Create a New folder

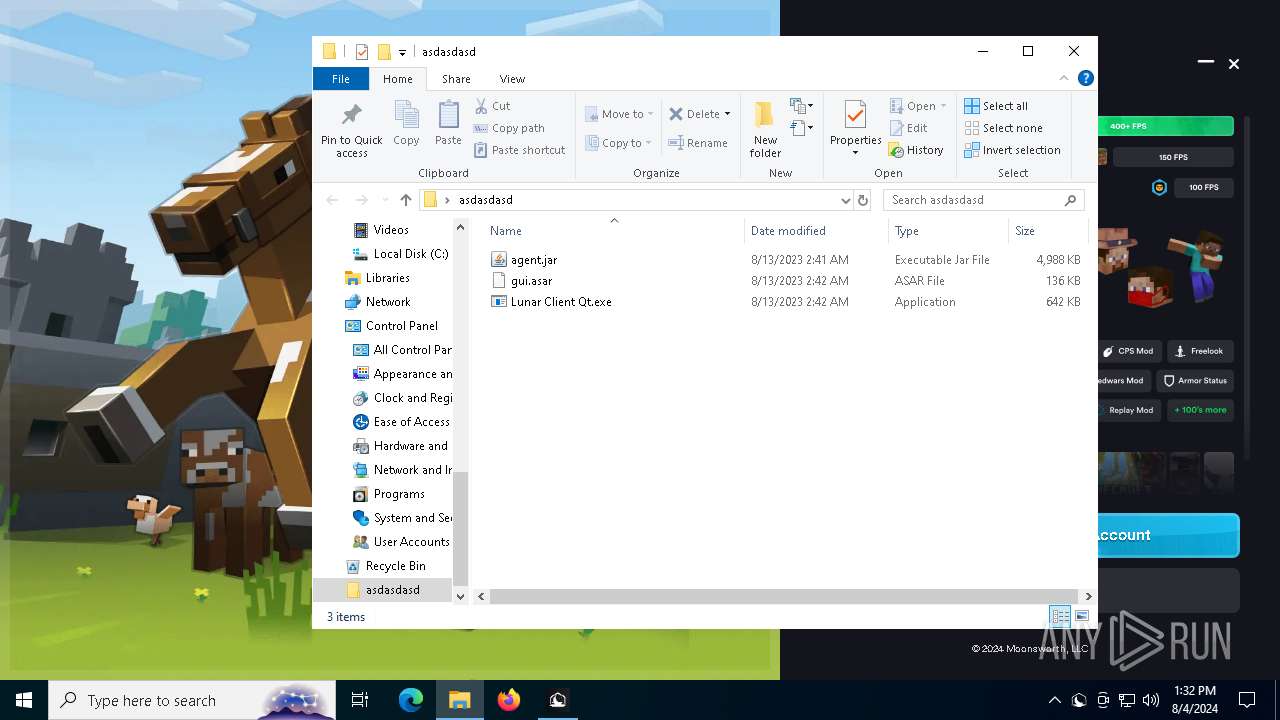(765, 129)
